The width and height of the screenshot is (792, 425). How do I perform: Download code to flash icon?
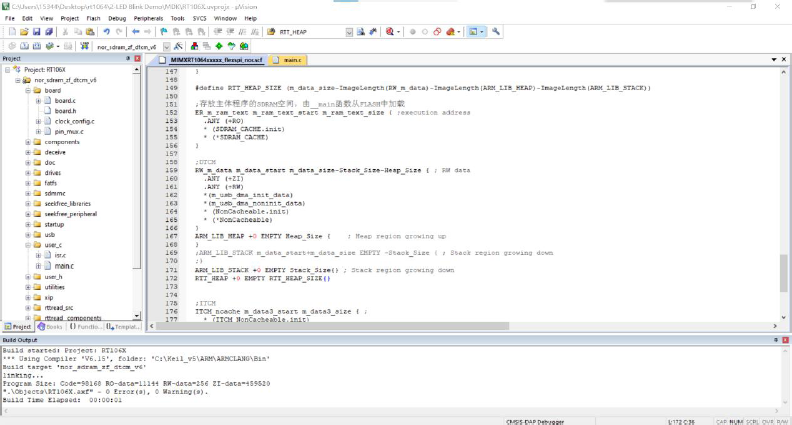84,46
